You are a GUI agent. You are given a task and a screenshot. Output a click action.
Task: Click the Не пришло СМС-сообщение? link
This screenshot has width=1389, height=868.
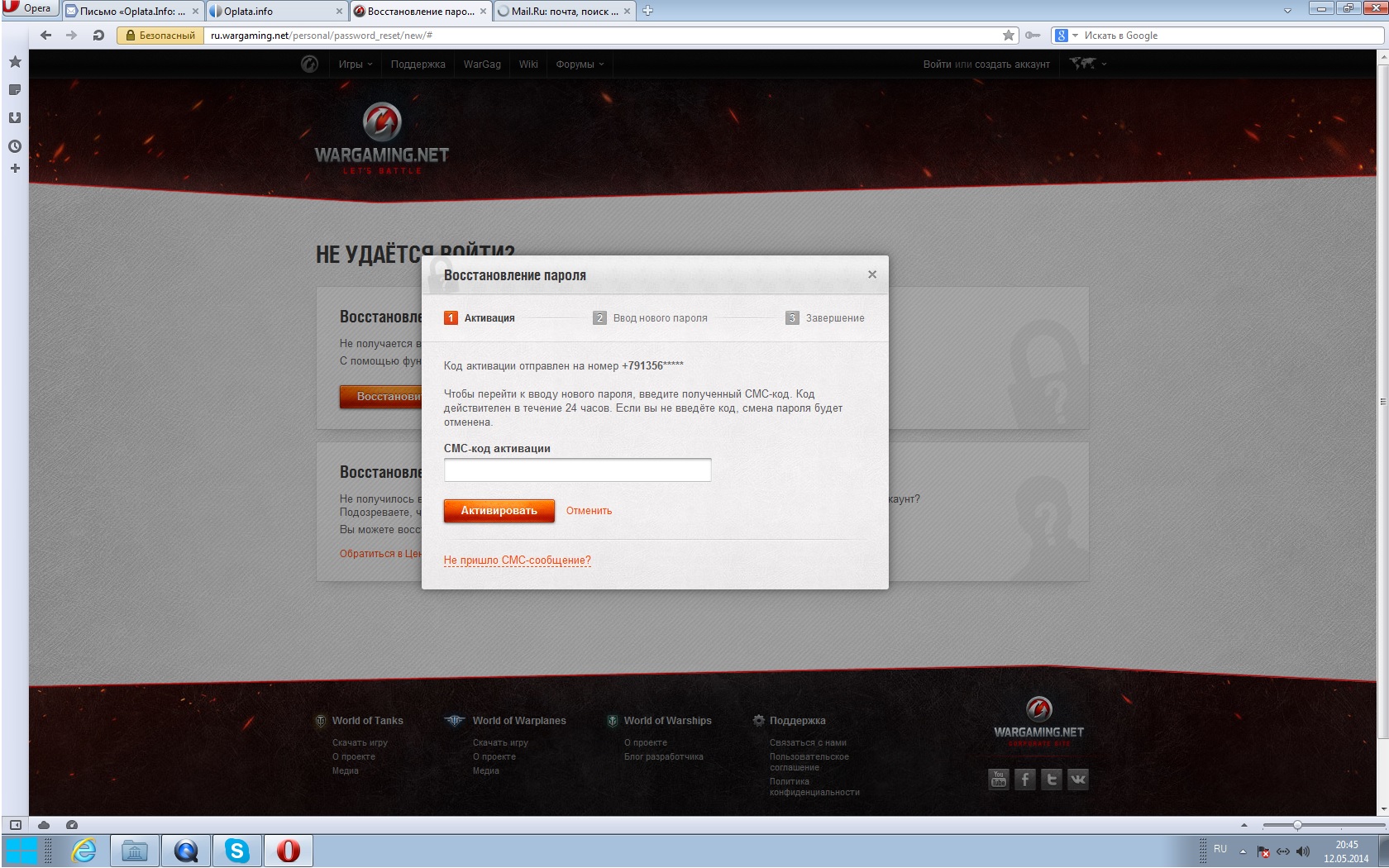[x=517, y=560]
